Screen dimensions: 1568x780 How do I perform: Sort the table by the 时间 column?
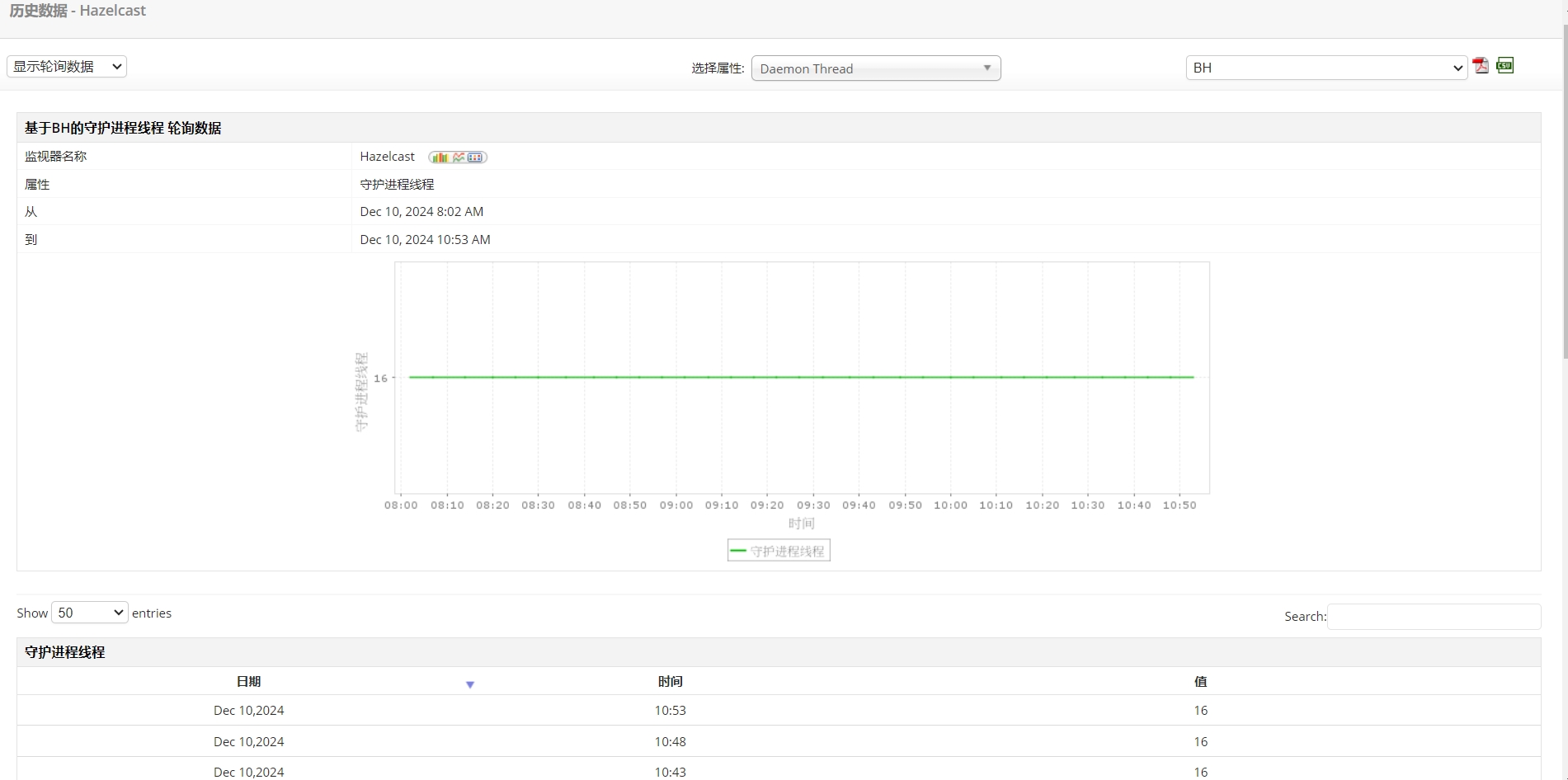pos(670,682)
